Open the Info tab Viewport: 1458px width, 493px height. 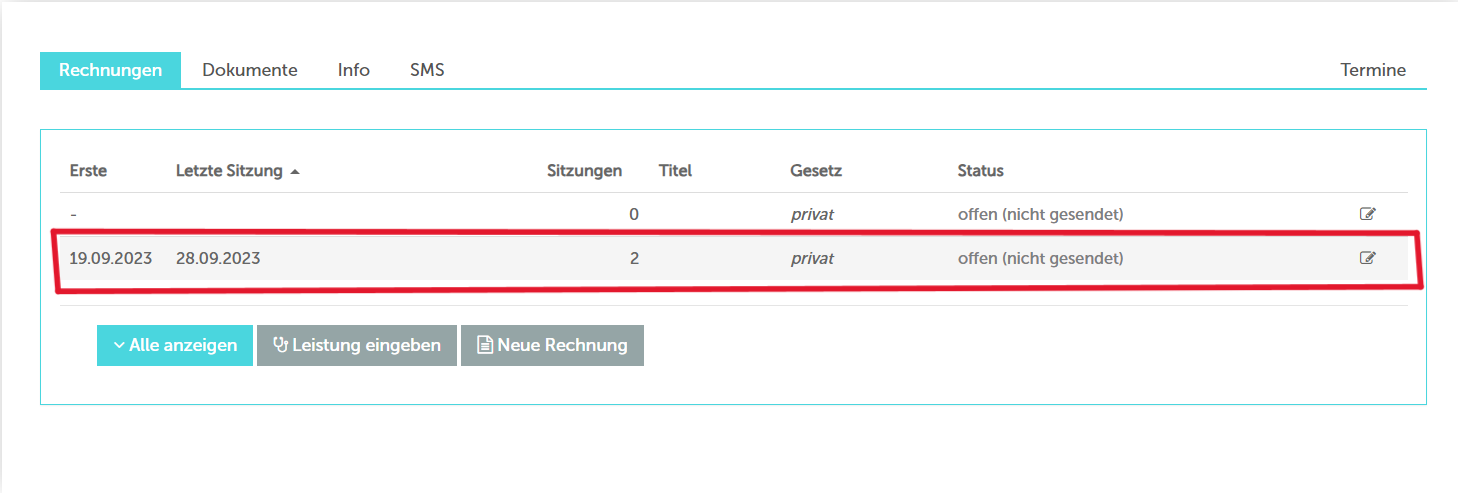[354, 70]
